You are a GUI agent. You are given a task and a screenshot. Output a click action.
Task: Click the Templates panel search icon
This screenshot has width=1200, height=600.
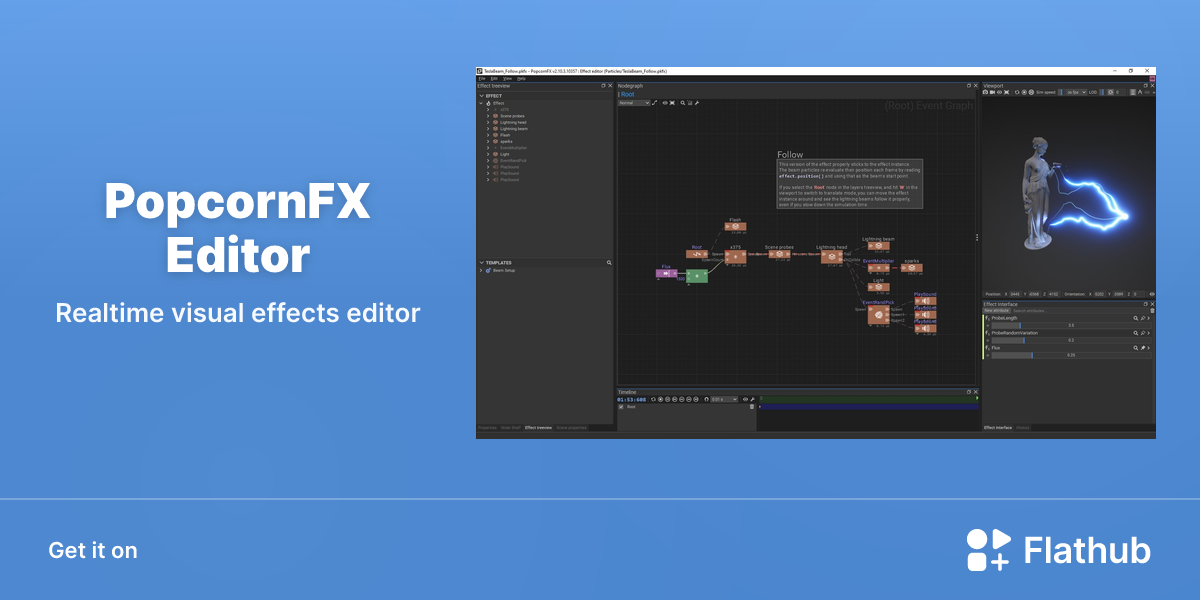click(609, 262)
